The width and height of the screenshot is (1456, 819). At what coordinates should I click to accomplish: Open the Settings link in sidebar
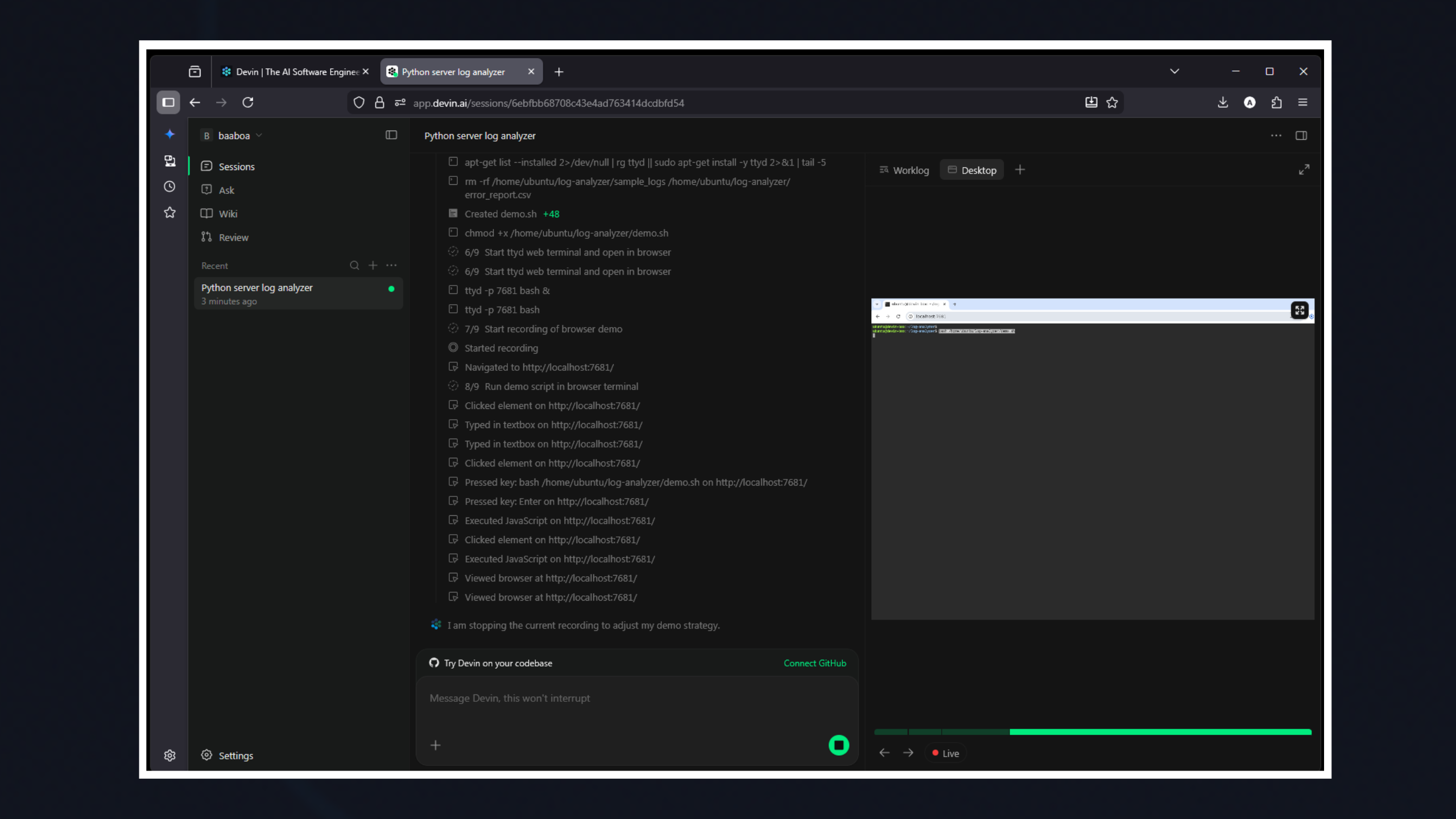(x=235, y=755)
